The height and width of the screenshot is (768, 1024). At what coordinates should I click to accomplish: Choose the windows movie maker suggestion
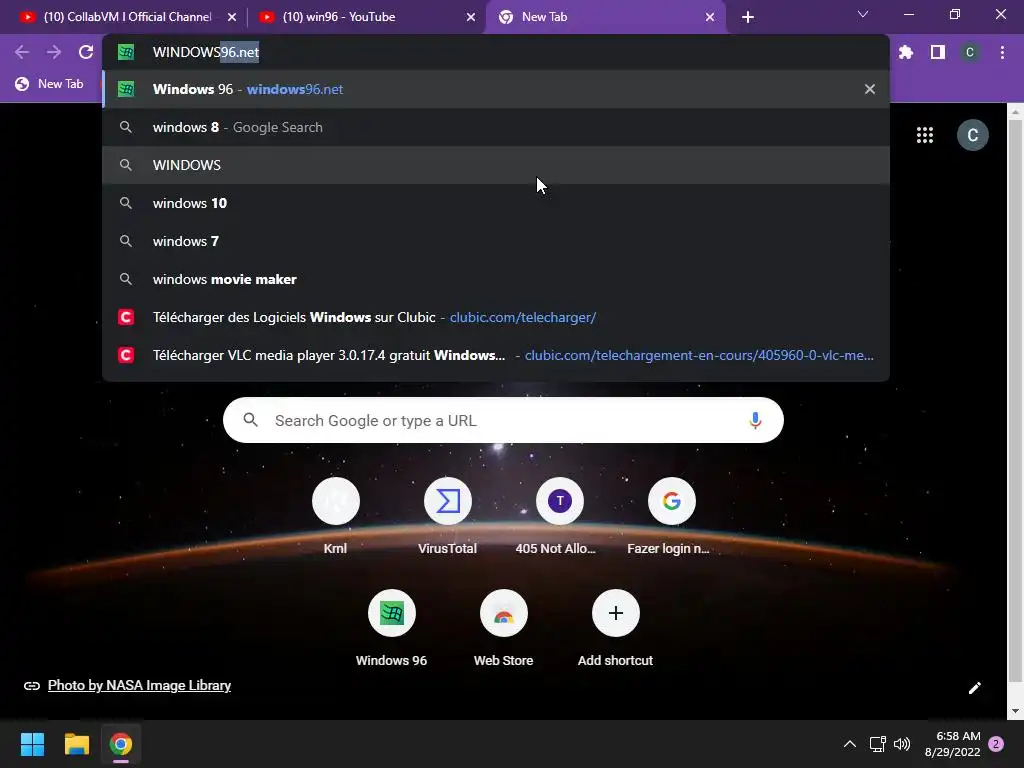[x=496, y=279]
